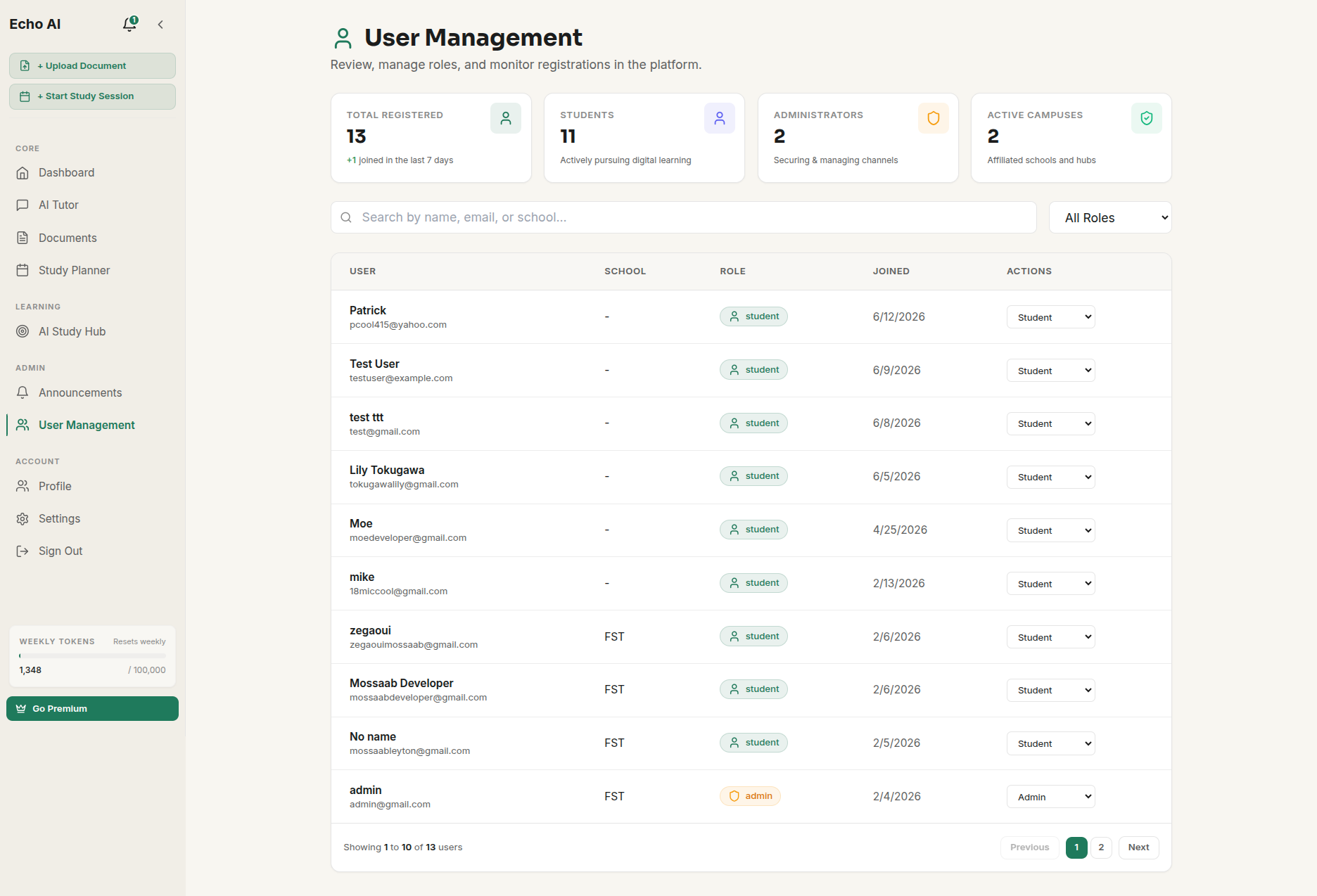The width and height of the screenshot is (1317, 896).
Task: Click Lily Tokugawa user name
Action: [x=387, y=470]
